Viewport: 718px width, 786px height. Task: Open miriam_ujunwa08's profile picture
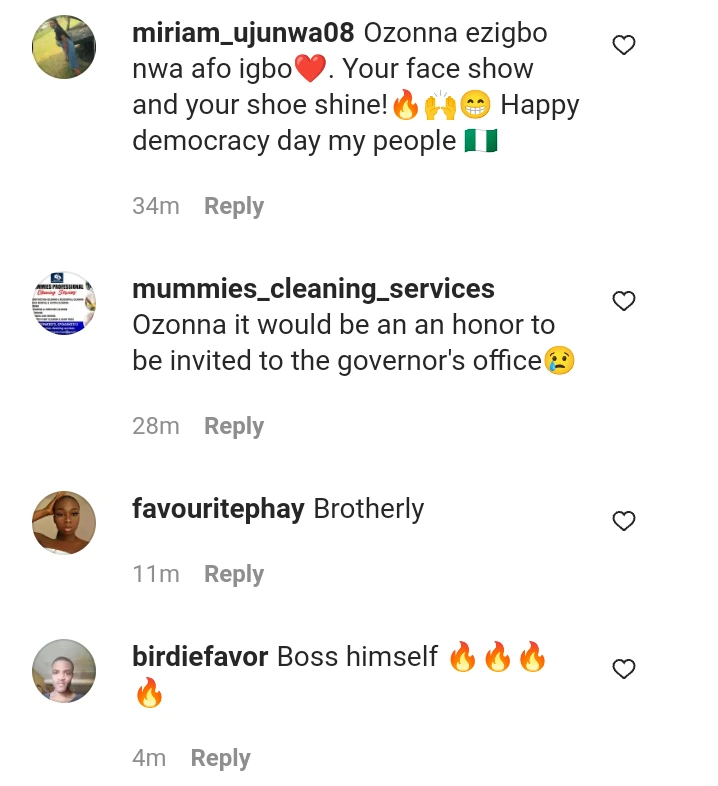(x=64, y=46)
